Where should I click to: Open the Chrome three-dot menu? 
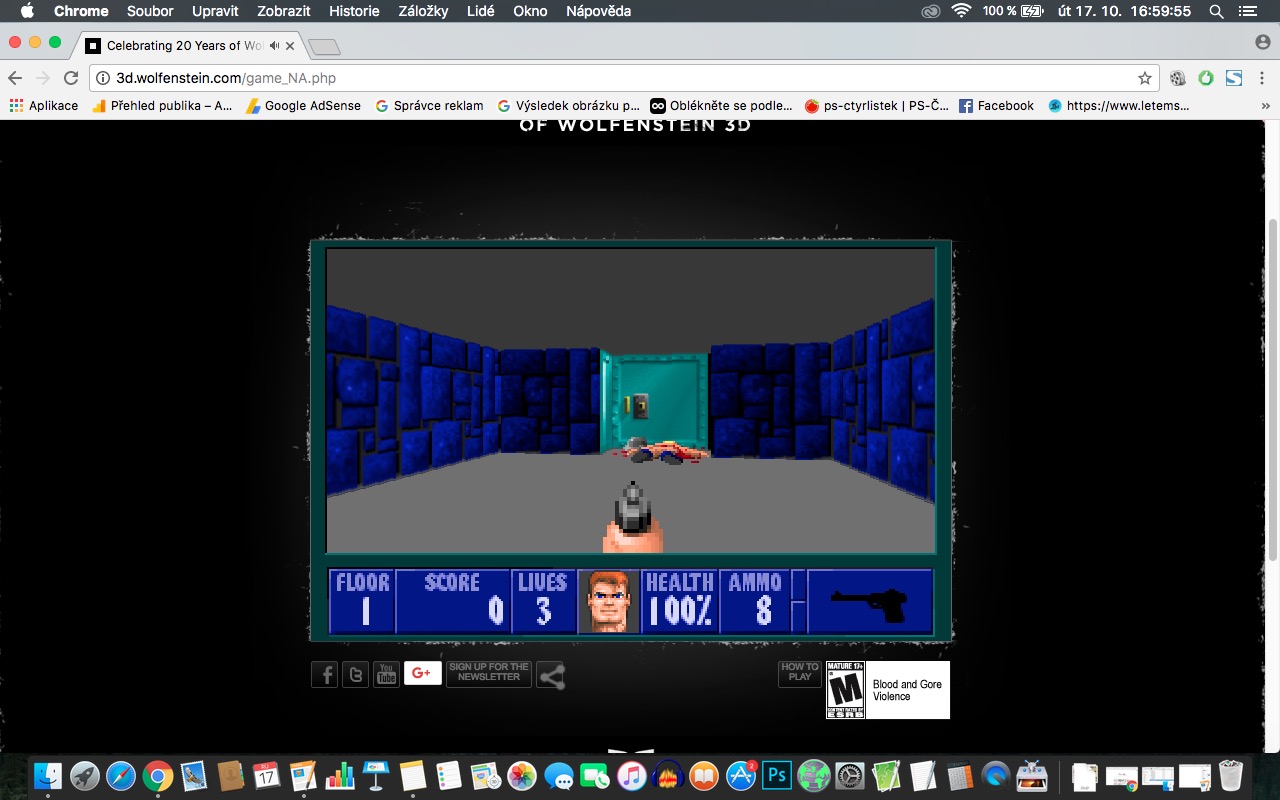pos(1262,78)
